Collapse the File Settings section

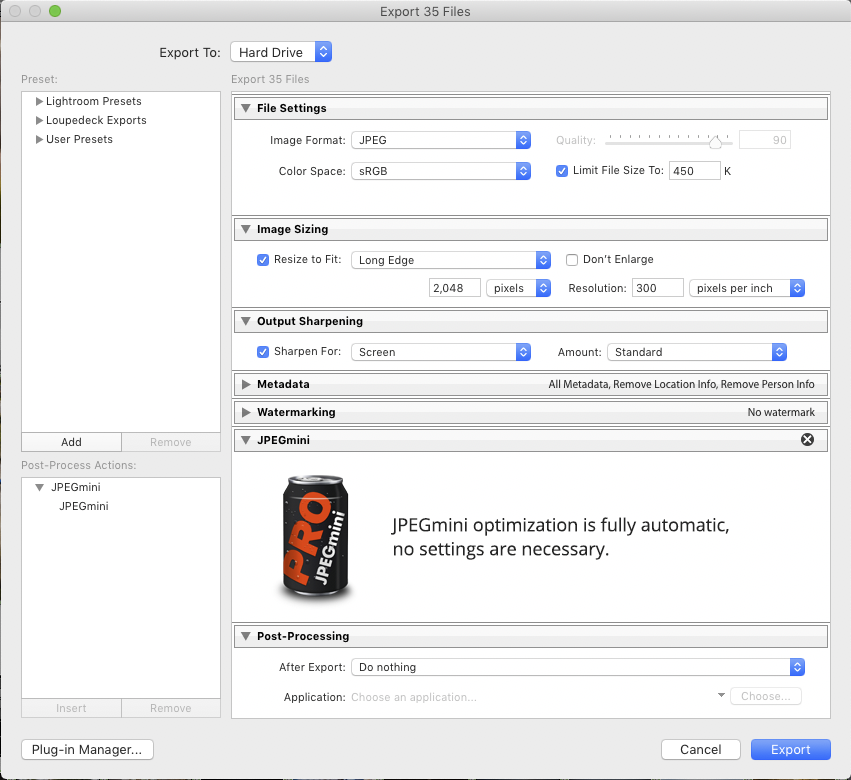pos(246,108)
